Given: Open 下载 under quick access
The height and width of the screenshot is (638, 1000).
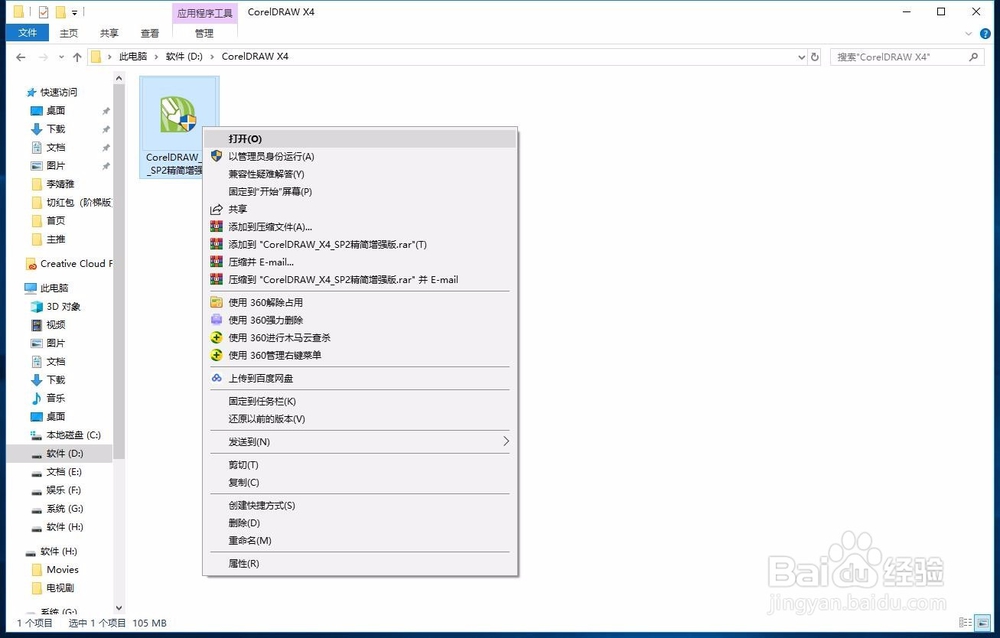Looking at the screenshot, I should tap(48, 129).
